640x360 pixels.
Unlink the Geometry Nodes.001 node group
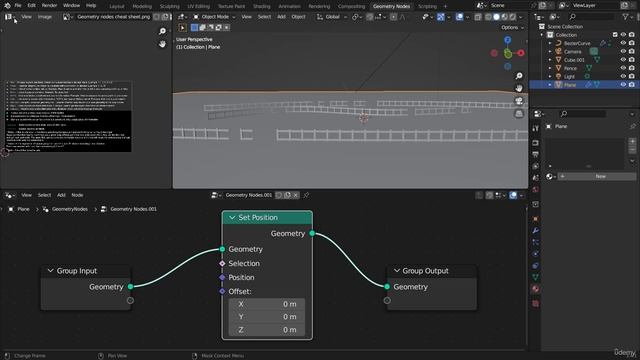[x=296, y=195]
